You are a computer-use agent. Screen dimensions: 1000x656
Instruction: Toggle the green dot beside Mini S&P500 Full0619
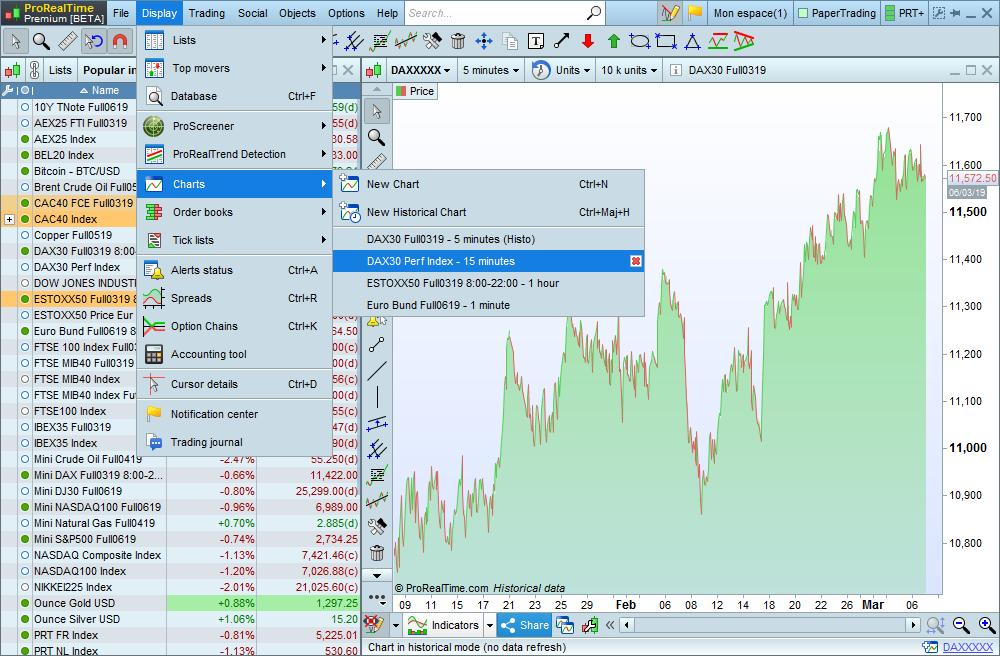[x=25, y=539]
